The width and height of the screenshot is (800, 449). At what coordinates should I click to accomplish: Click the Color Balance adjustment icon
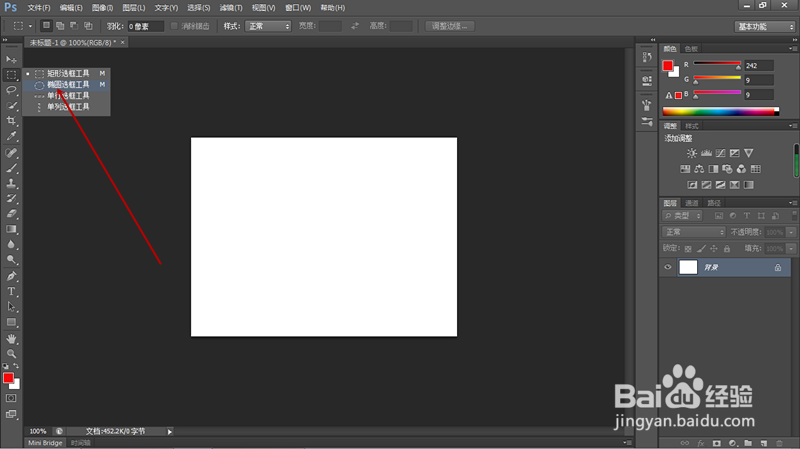click(x=699, y=169)
